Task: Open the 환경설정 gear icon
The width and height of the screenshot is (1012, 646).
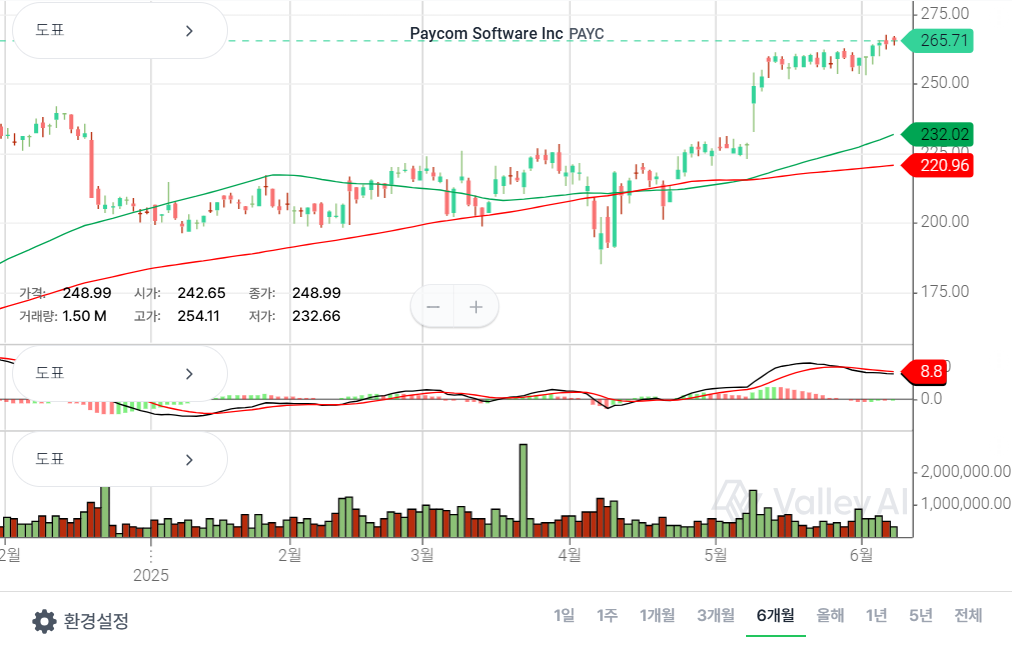Action: tap(44, 621)
